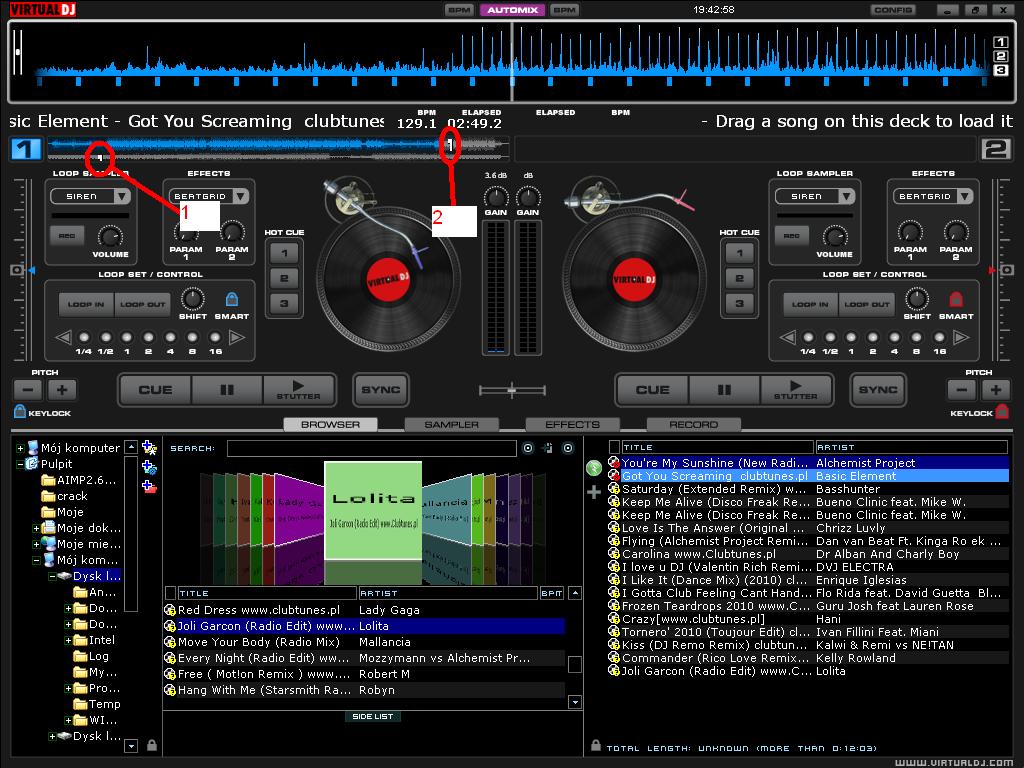Switch to the BROWSER tab
The width and height of the screenshot is (1024, 768).
pyautogui.click(x=330, y=424)
